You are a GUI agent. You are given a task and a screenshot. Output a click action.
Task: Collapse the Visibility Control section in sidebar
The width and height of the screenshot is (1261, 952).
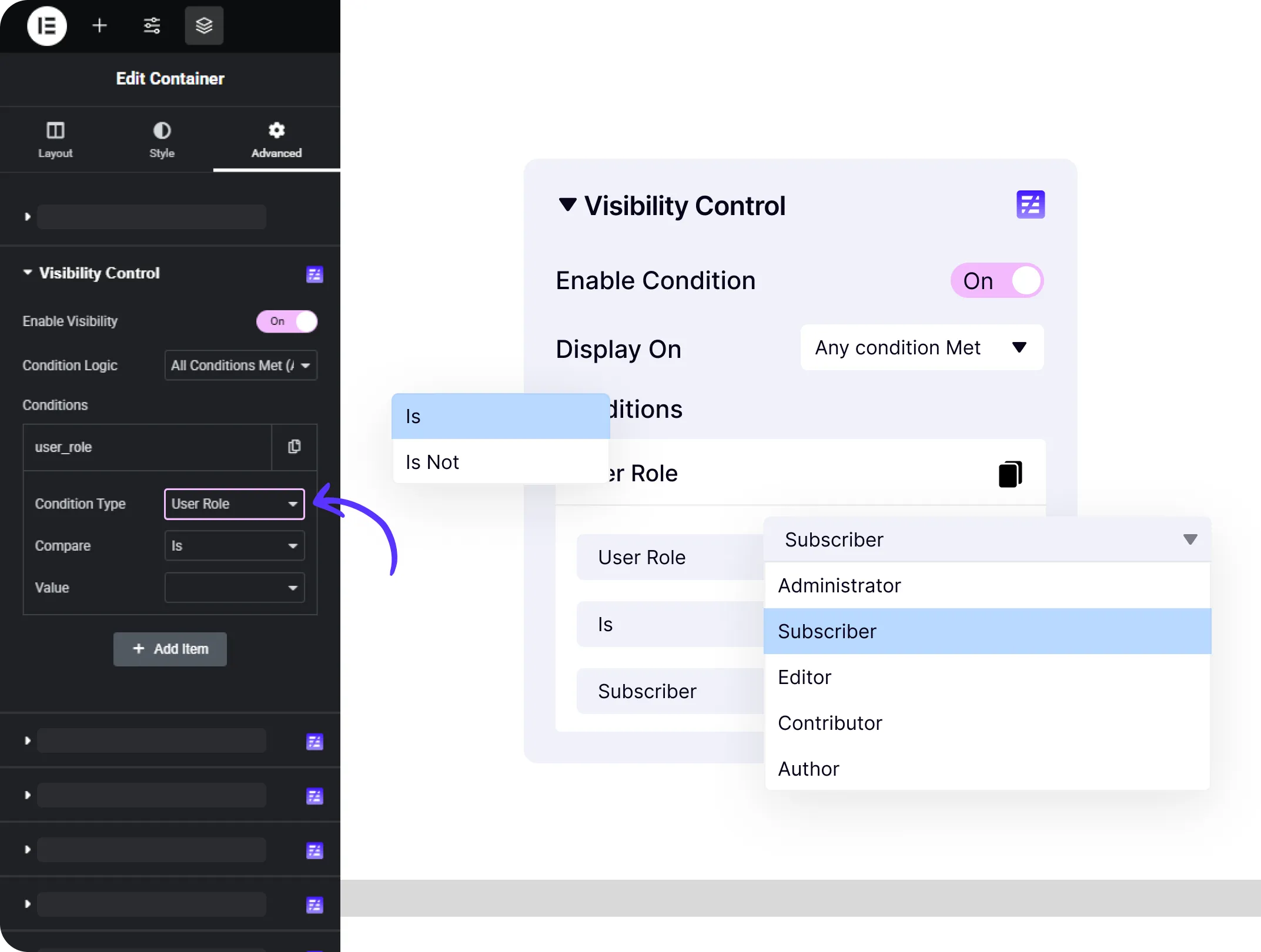(28, 273)
